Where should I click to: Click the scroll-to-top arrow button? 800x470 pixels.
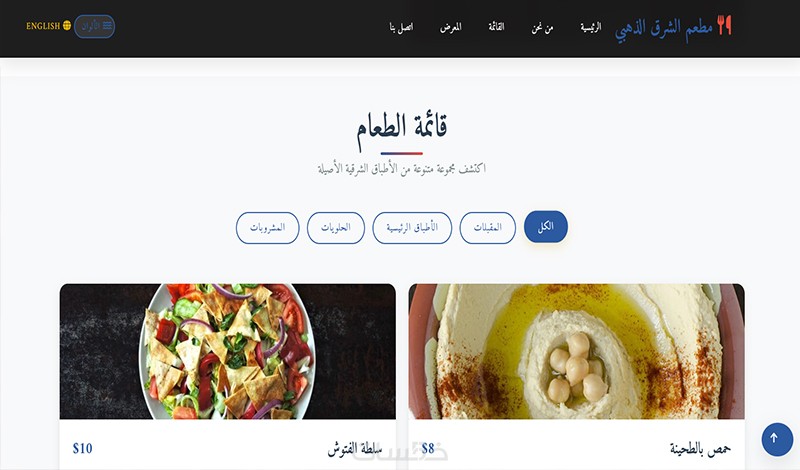click(x=777, y=438)
